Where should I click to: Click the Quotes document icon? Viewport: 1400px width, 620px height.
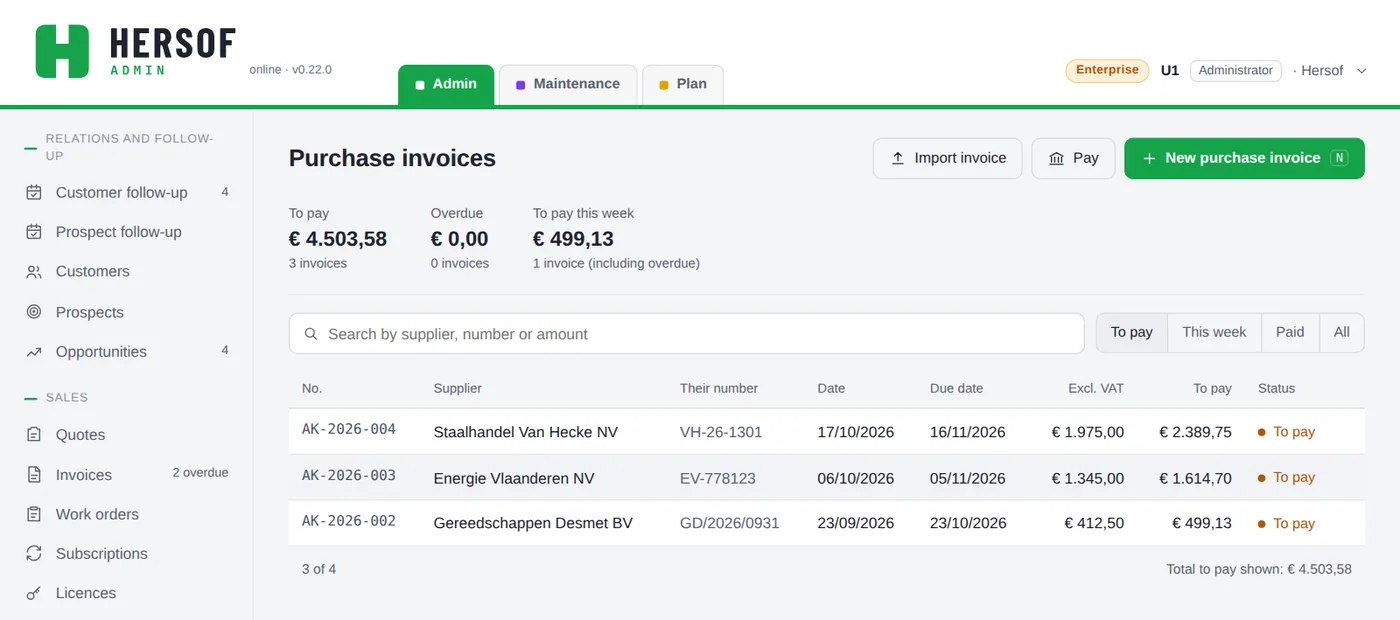click(x=34, y=435)
